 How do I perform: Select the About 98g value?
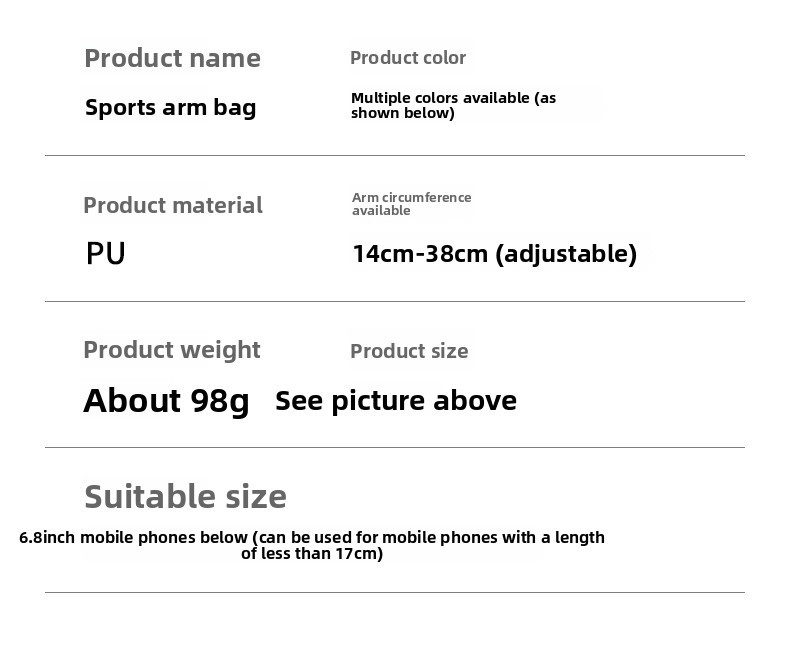pyautogui.click(x=166, y=401)
